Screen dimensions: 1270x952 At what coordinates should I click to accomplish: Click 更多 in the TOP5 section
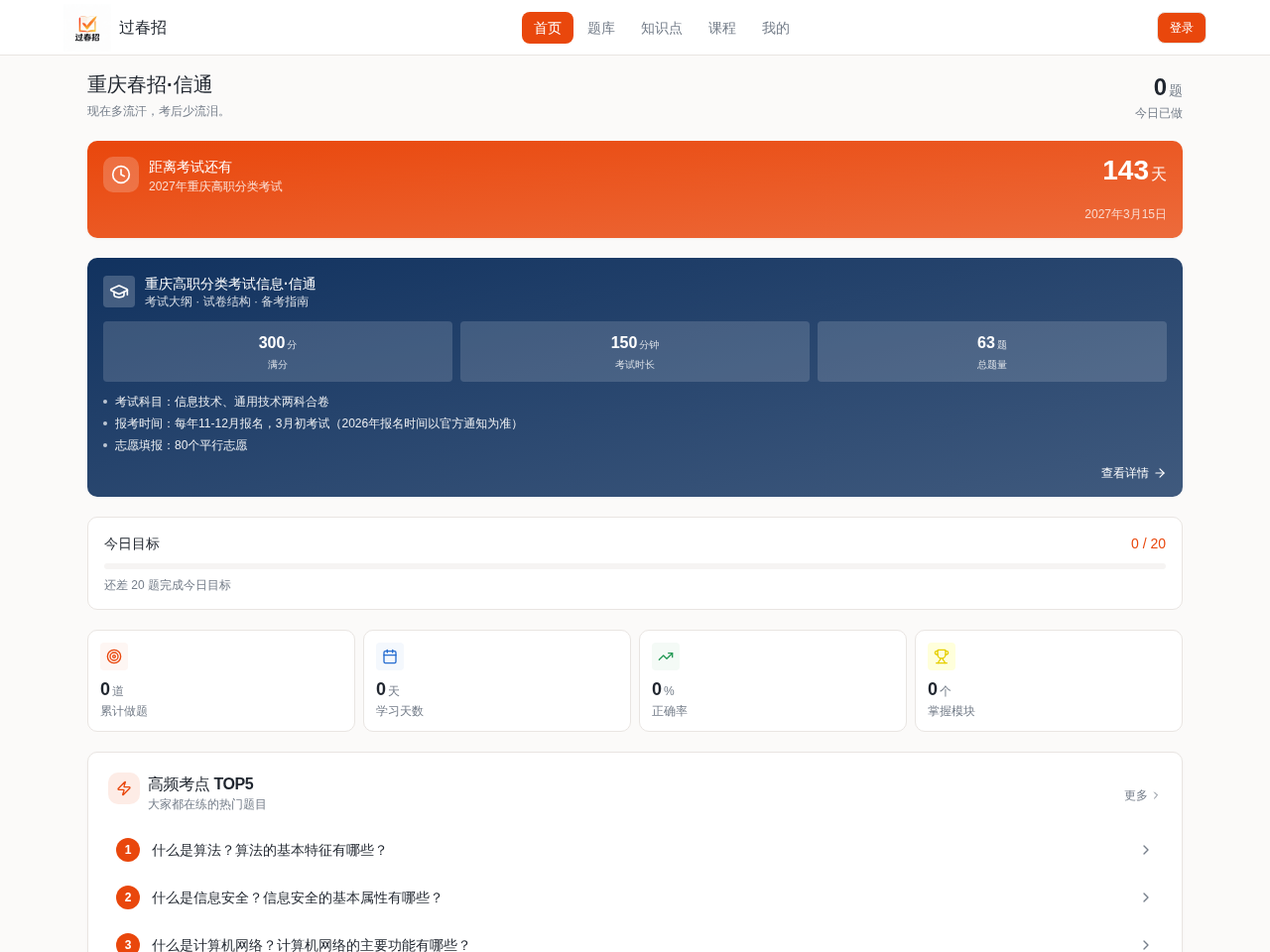pyautogui.click(x=1142, y=795)
